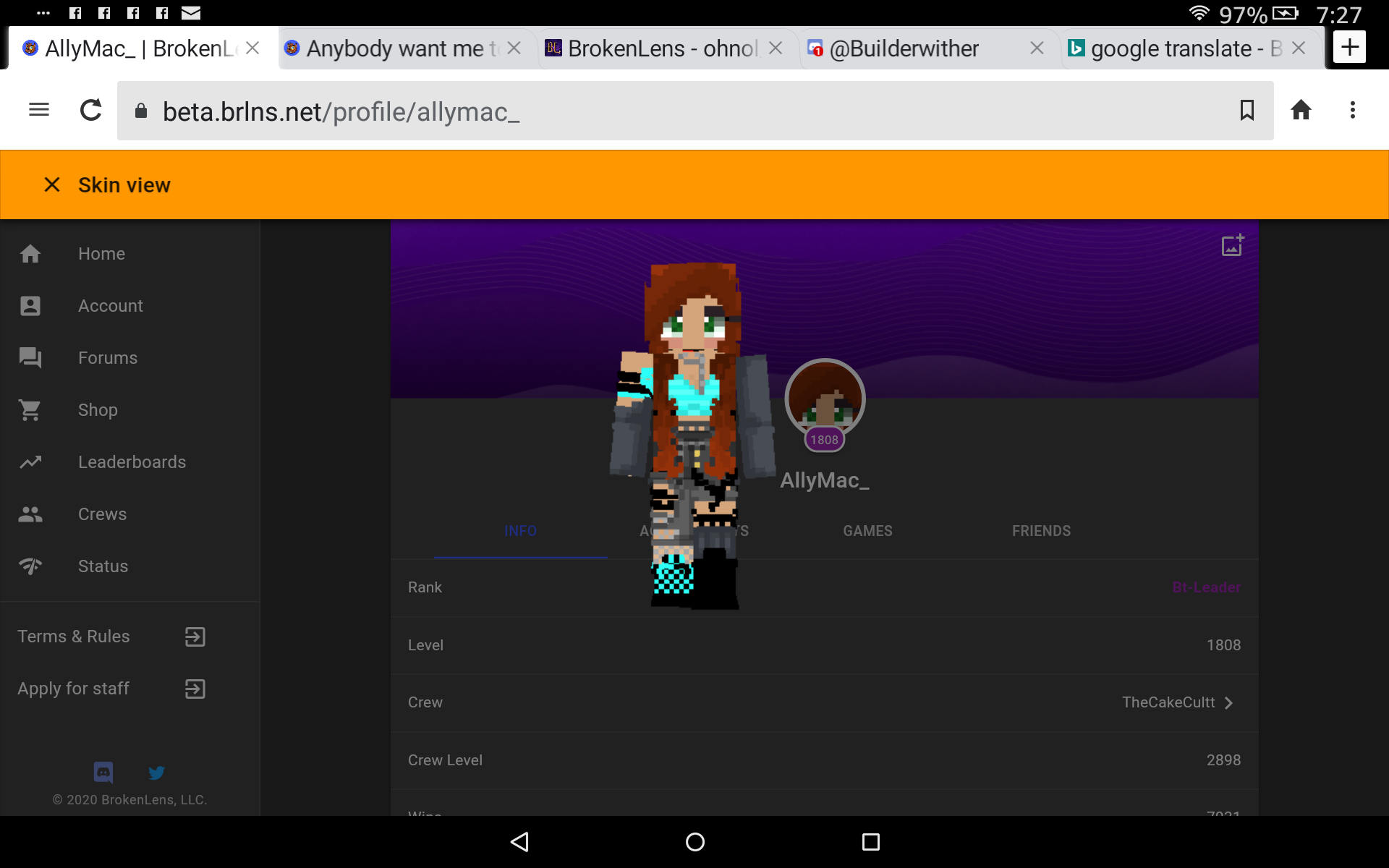Open Forums in sidebar
Screen dimensions: 1389x868
[x=130, y=358]
